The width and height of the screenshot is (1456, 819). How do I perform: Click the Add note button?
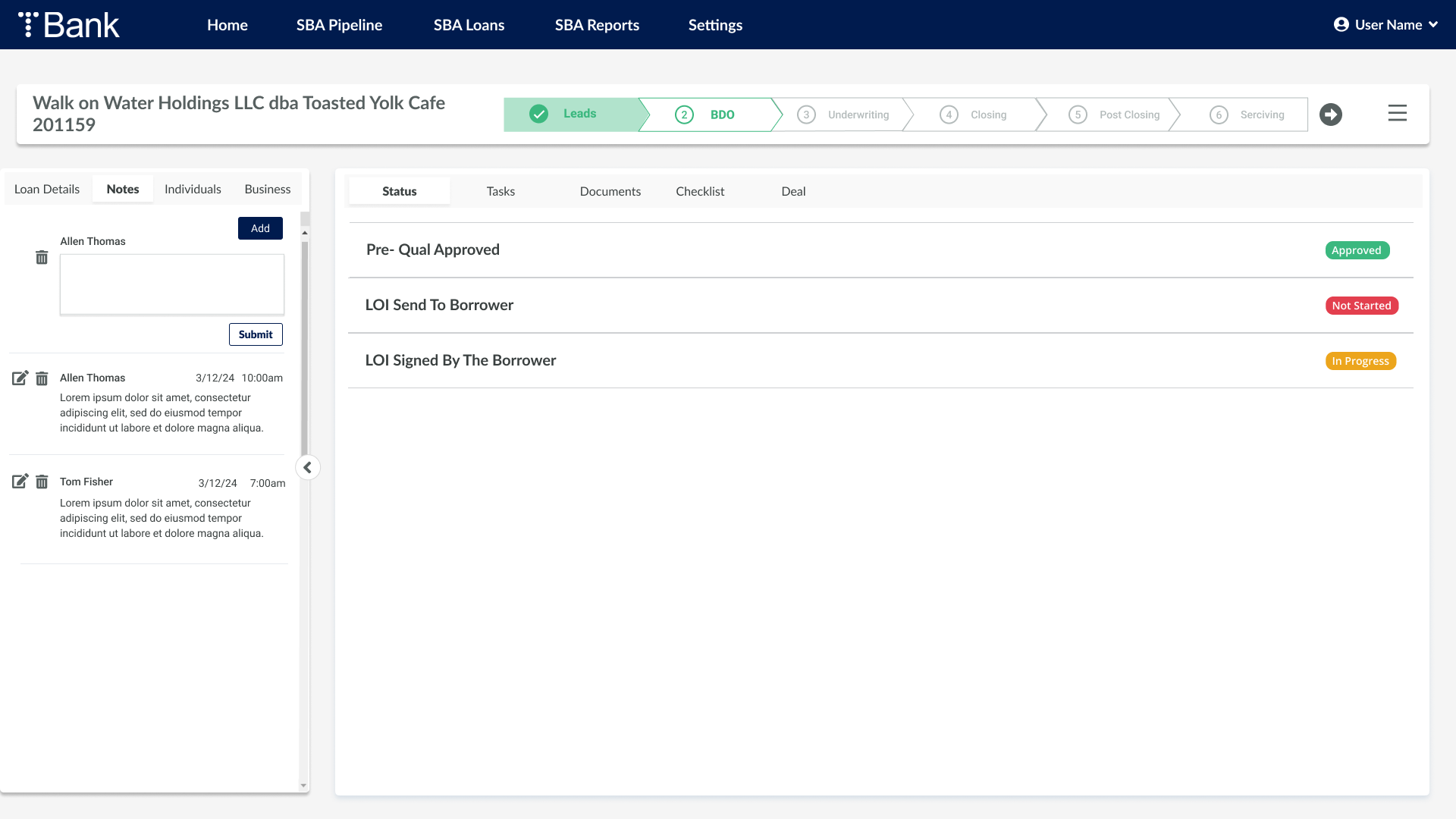[260, 228]
